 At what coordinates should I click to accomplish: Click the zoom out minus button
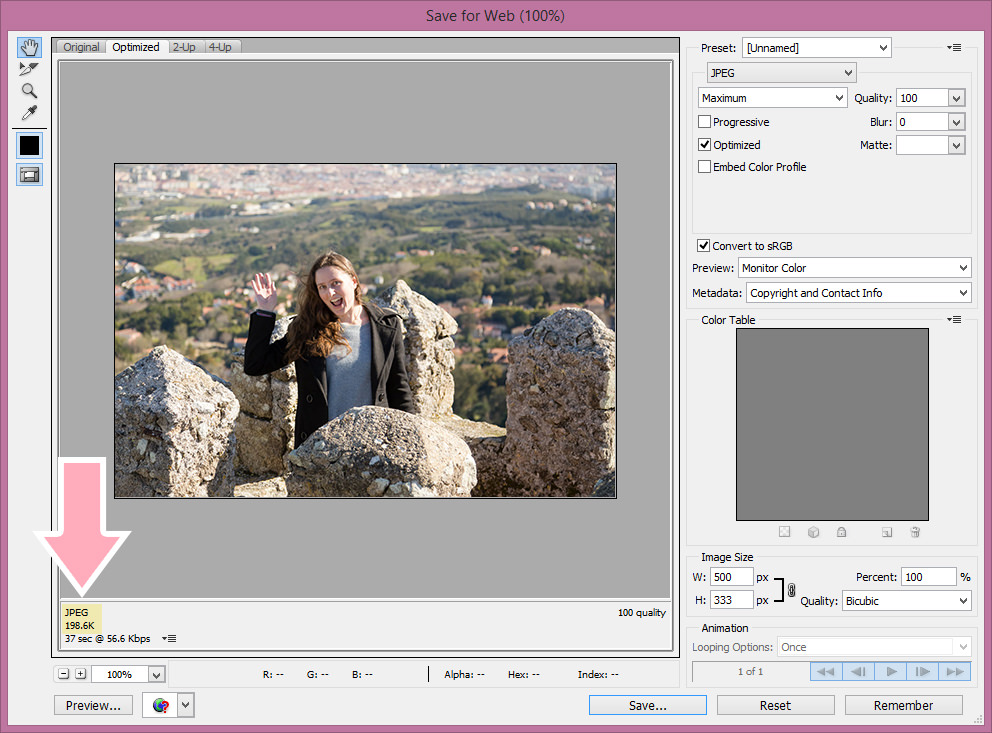[x=63, y=674]
